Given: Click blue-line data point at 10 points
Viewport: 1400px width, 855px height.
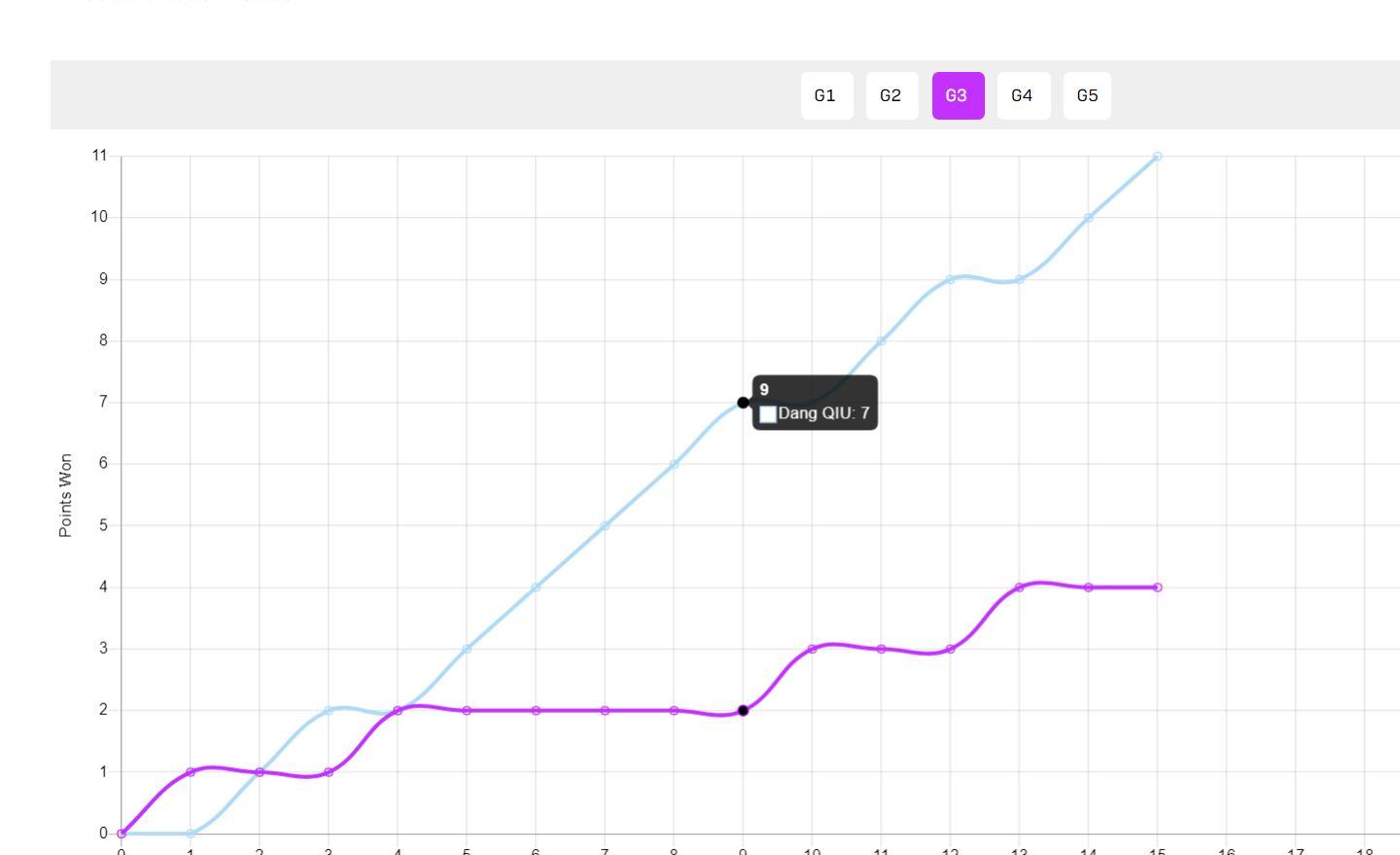Looking at the screenshot, I should click(1088, 218).
